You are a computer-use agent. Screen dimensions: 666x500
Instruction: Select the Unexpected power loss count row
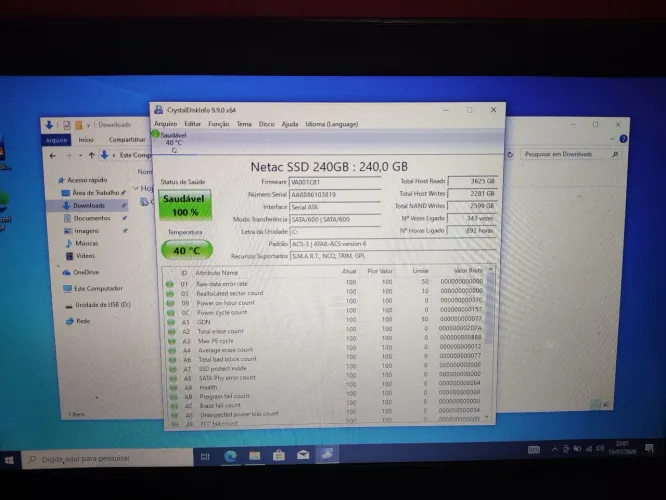pyautogui.click(x=327, y=413)
